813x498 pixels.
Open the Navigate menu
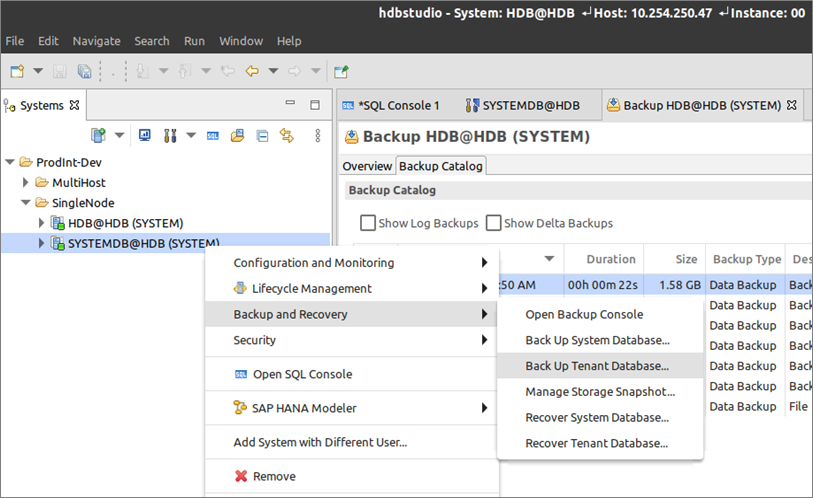[96, 41]
